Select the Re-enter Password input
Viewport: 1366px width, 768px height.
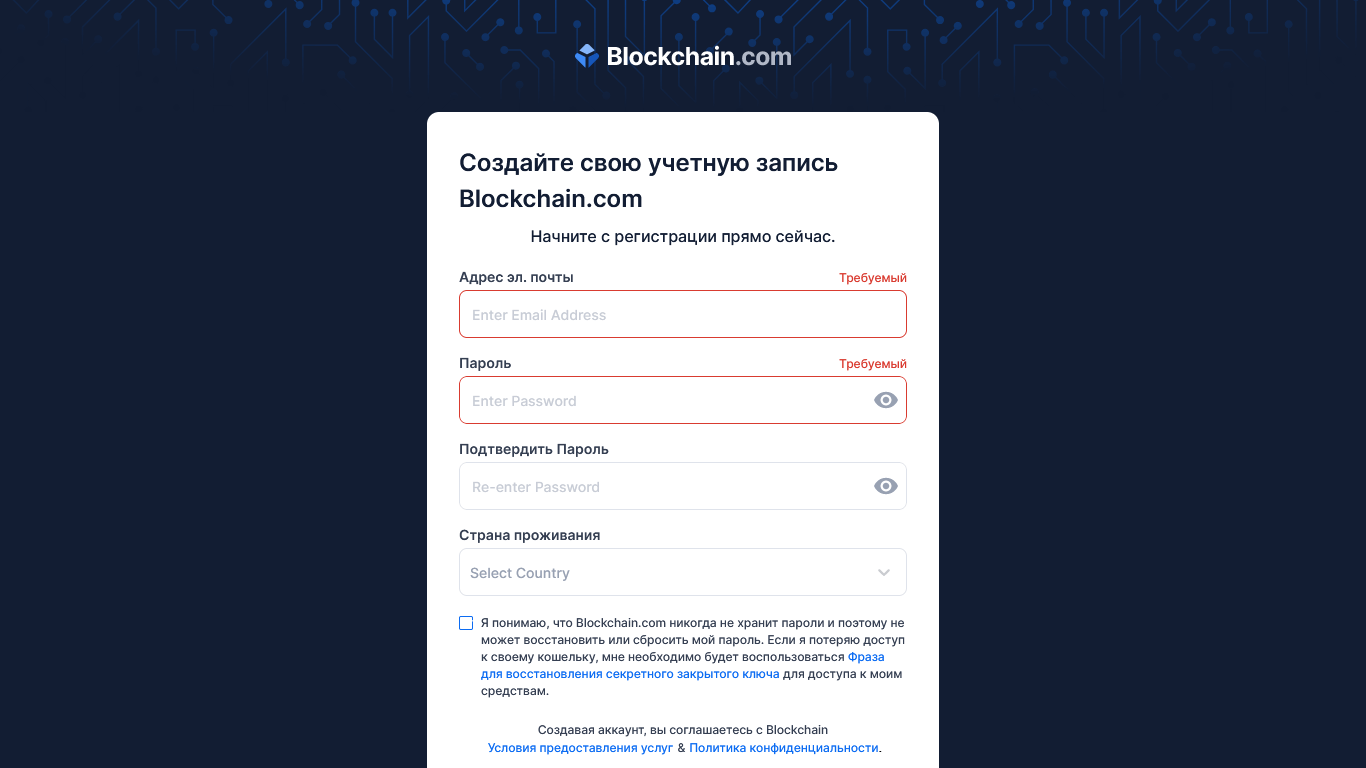pos(662,487)
